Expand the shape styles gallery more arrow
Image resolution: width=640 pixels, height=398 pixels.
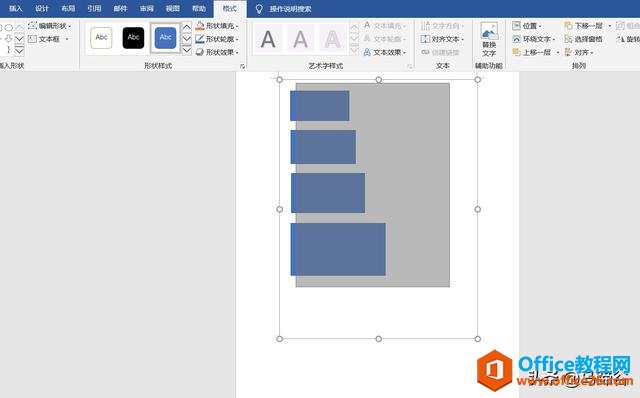187,50
